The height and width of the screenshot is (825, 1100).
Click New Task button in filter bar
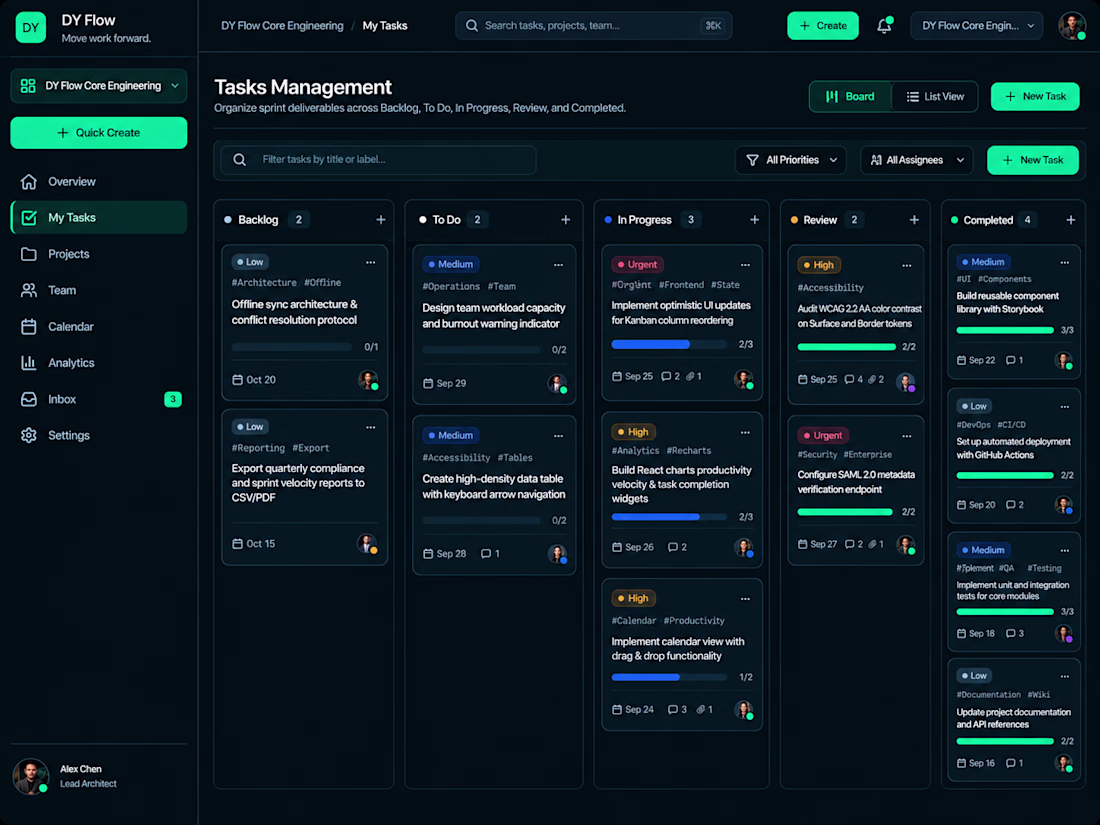coord(1033,160)
